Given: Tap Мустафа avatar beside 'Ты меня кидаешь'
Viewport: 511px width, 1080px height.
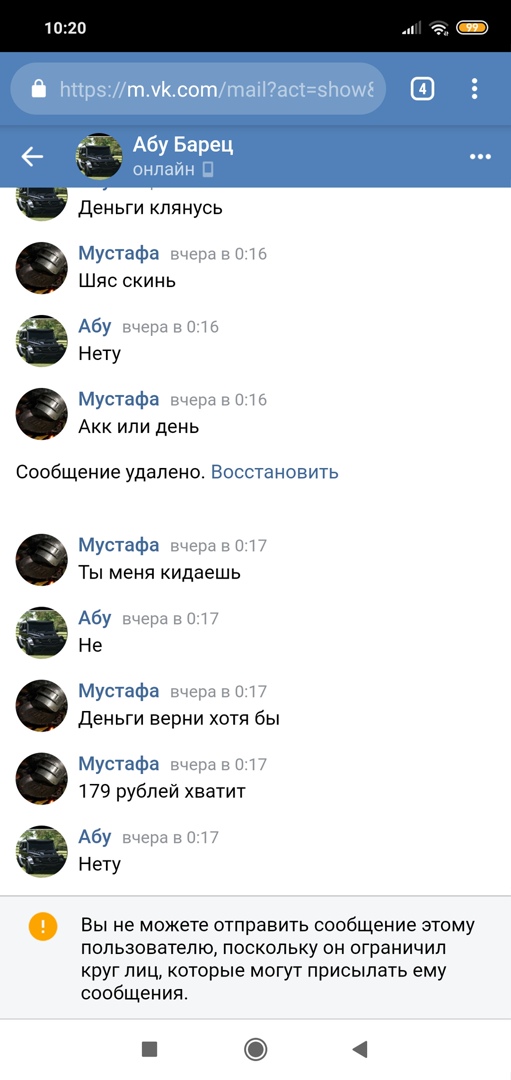Looking at the screenshot, I should (42, 560).
